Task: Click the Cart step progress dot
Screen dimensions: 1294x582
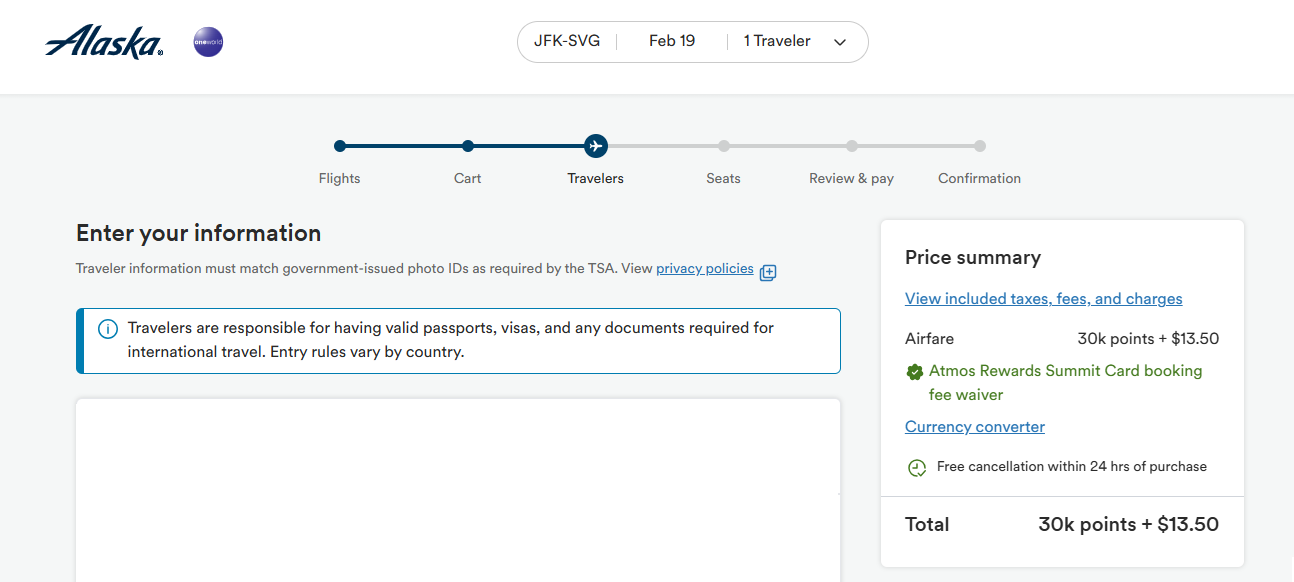Action: click(x=468, y=146)
